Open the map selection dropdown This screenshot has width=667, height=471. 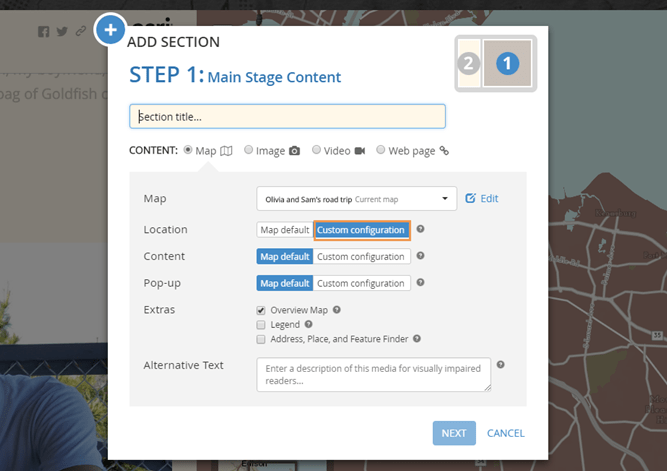pos(356,199)
